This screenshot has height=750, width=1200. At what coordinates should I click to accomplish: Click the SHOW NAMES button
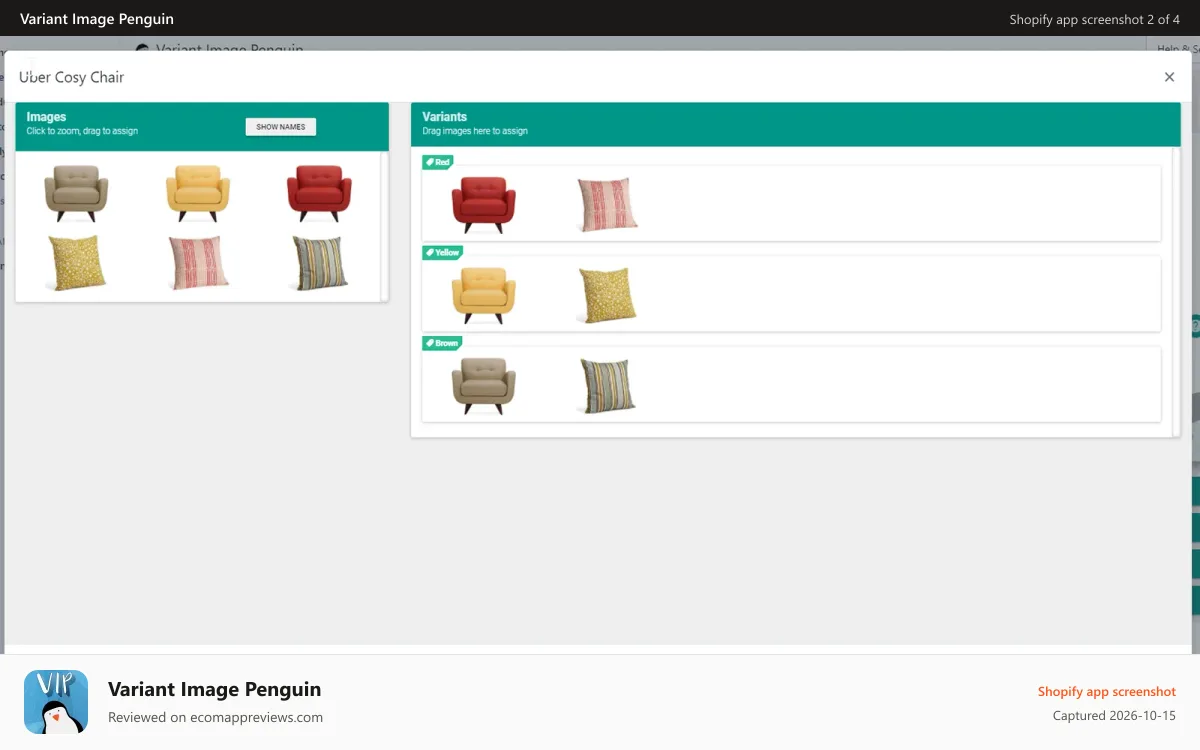281,127
